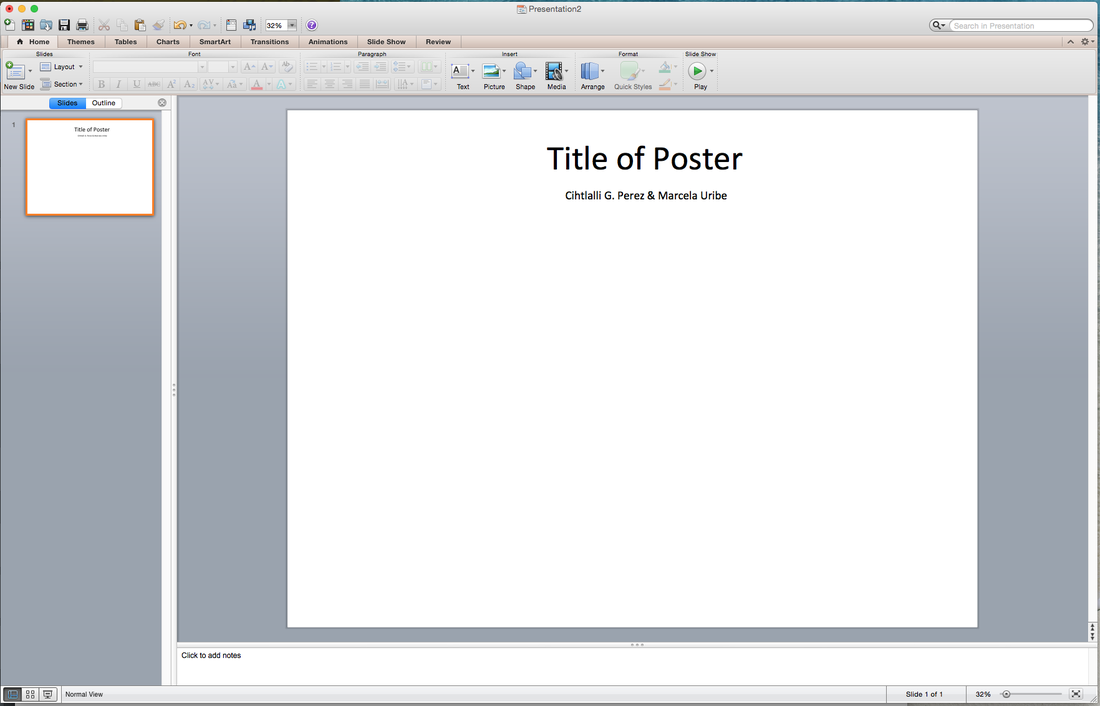Open the purple Help icon
Image resolution: width=1100 pixels, height=706 pixels.
312,25
